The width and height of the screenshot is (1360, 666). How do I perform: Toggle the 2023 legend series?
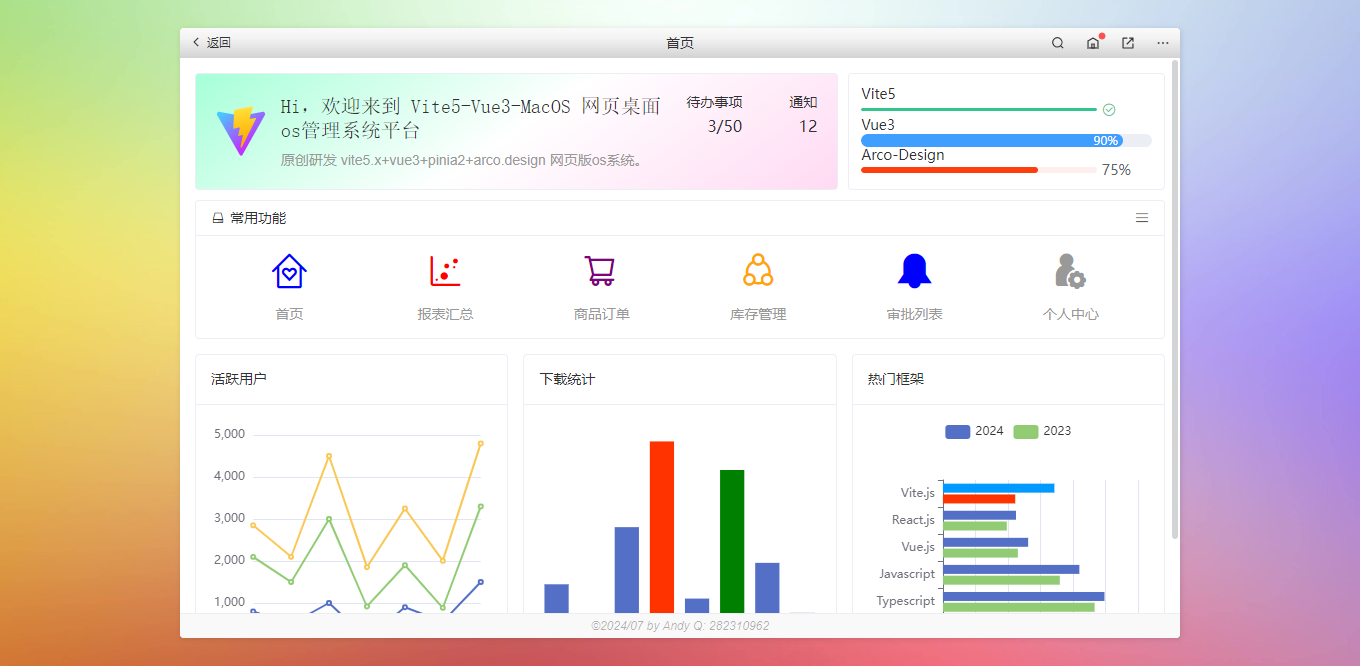[1042, 431]
